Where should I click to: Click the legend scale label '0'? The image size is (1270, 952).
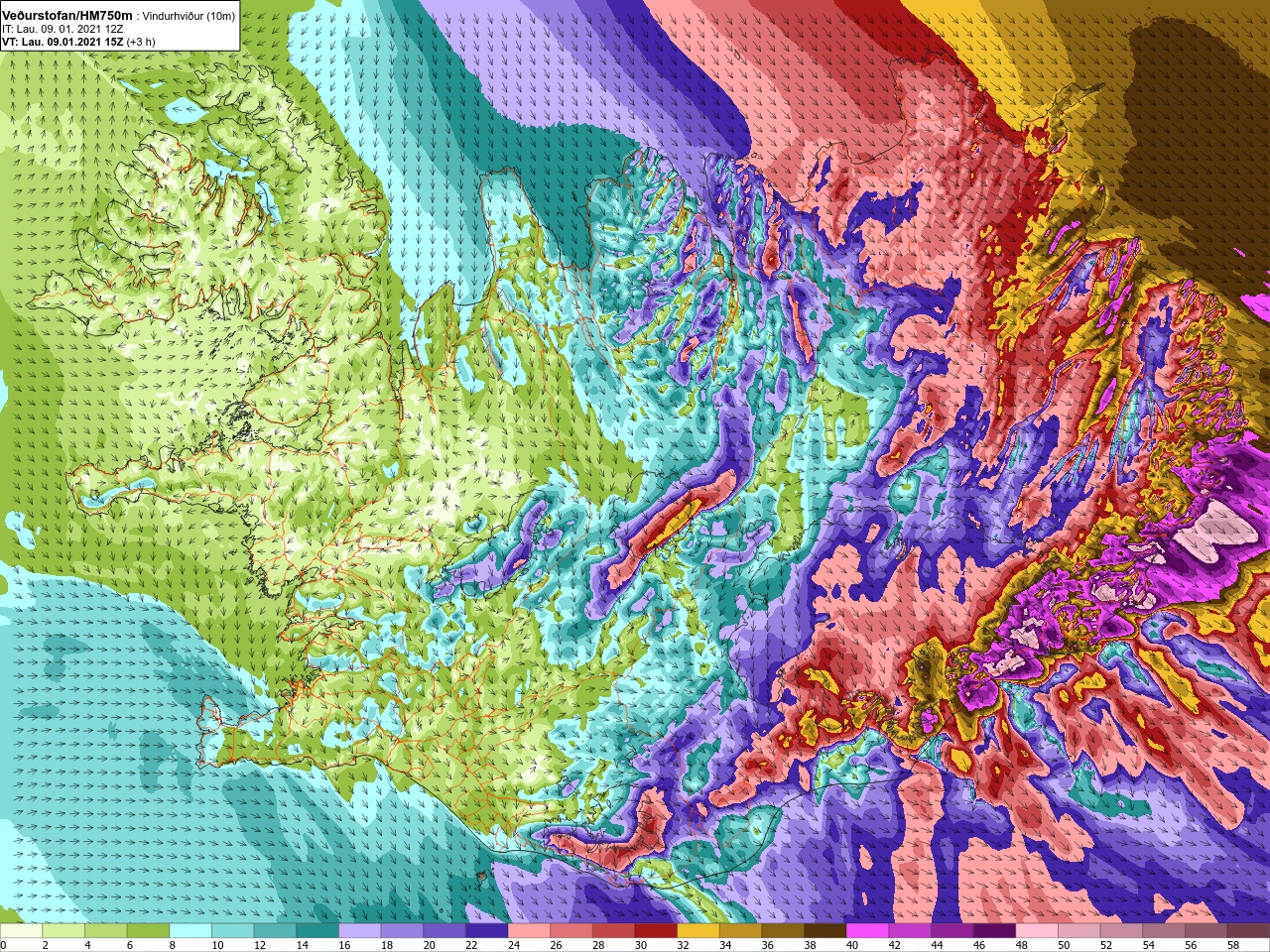(4, 946)
